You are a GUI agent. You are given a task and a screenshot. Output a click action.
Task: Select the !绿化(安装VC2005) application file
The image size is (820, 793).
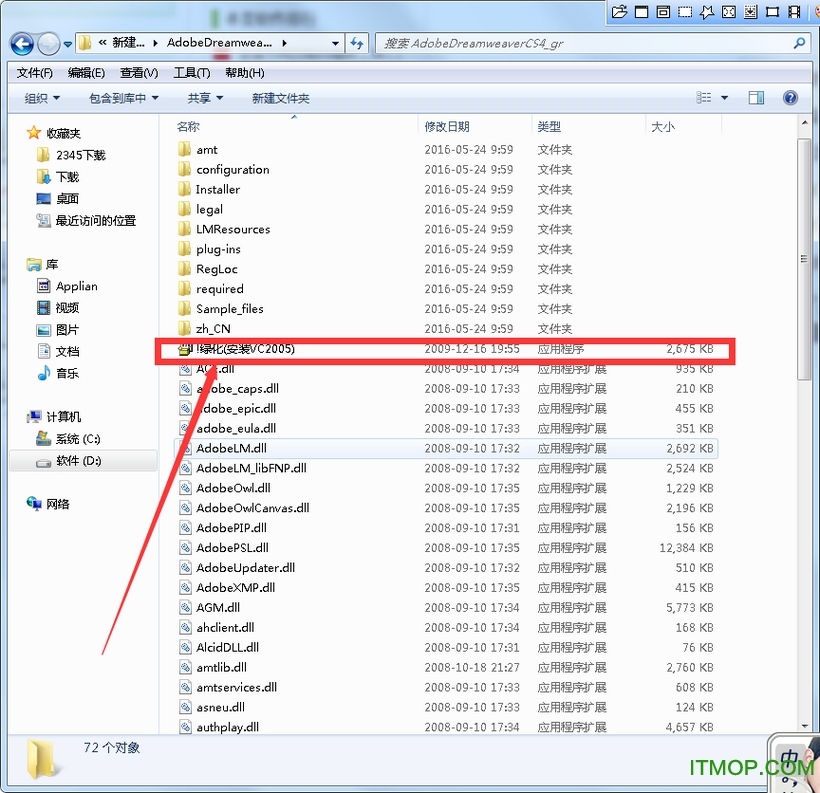[x=445, y=349]
